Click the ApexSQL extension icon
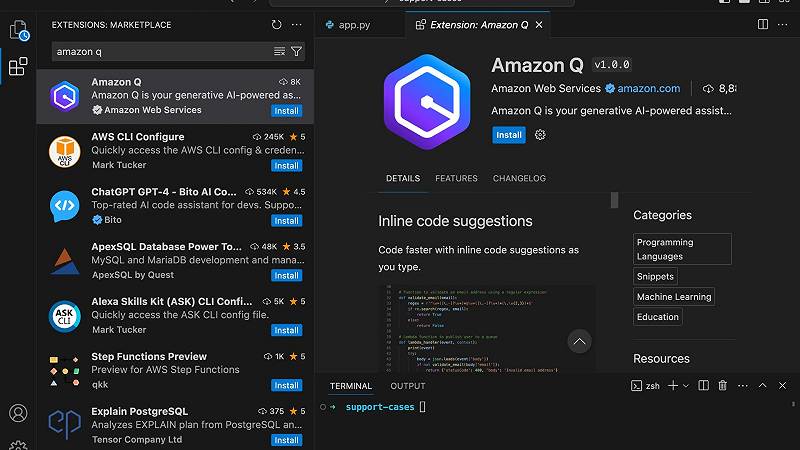The height and width of the screenshot is (450, 800). pyautogui.click(x=65, y=261)
